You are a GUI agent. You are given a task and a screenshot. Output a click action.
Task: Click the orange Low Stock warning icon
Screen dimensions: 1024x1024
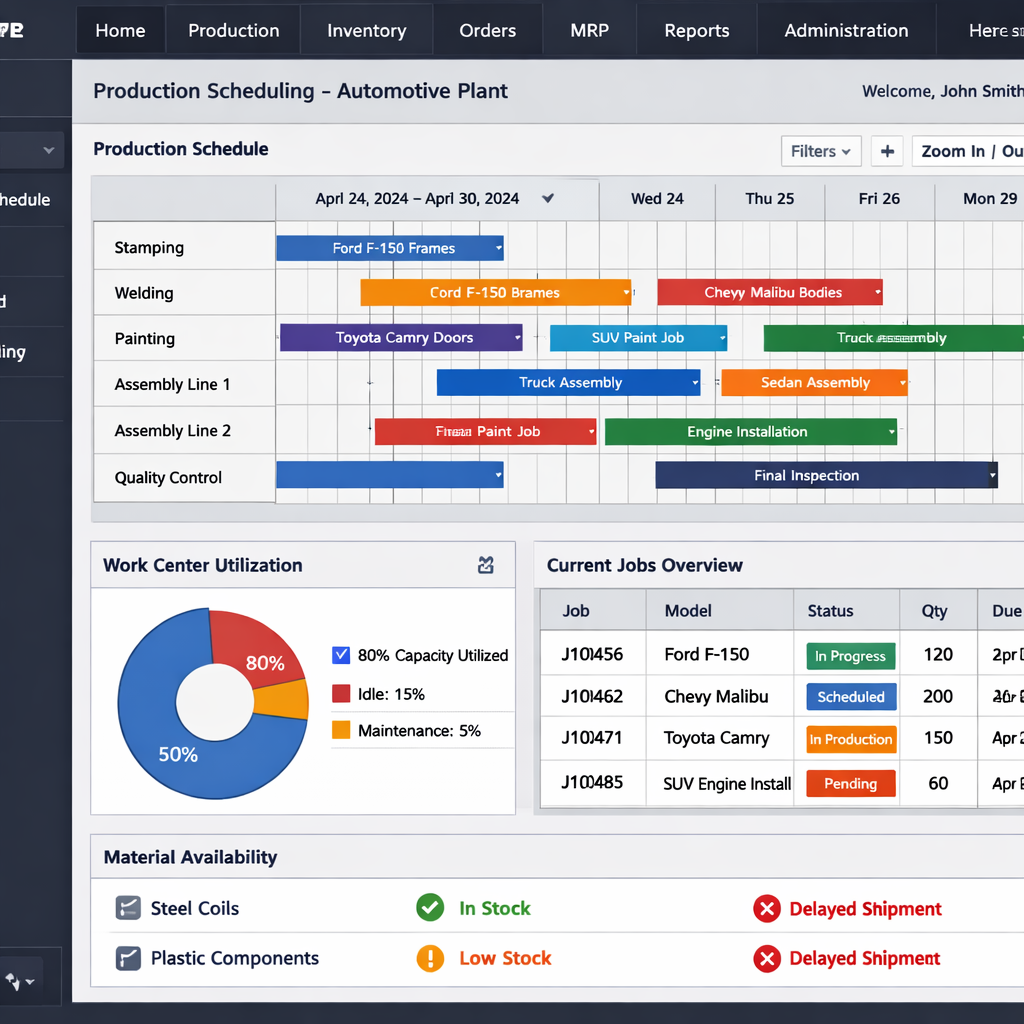click(430, 958)
